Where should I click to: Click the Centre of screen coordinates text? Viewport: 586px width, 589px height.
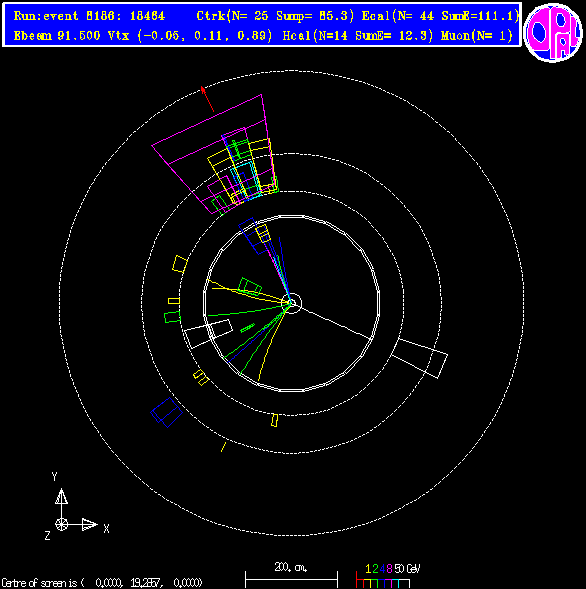[x=102, y=583]
